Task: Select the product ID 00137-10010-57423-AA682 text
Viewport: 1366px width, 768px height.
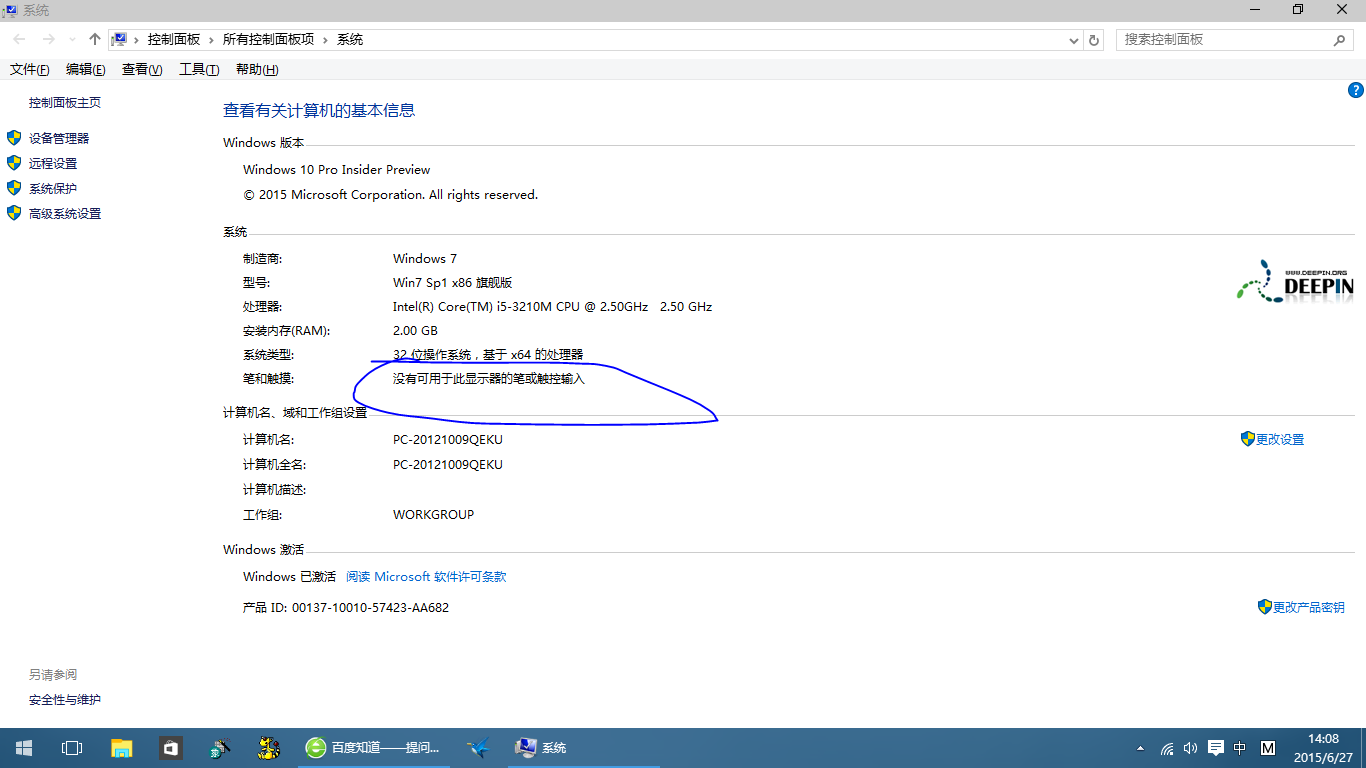Action: [370, 607]
